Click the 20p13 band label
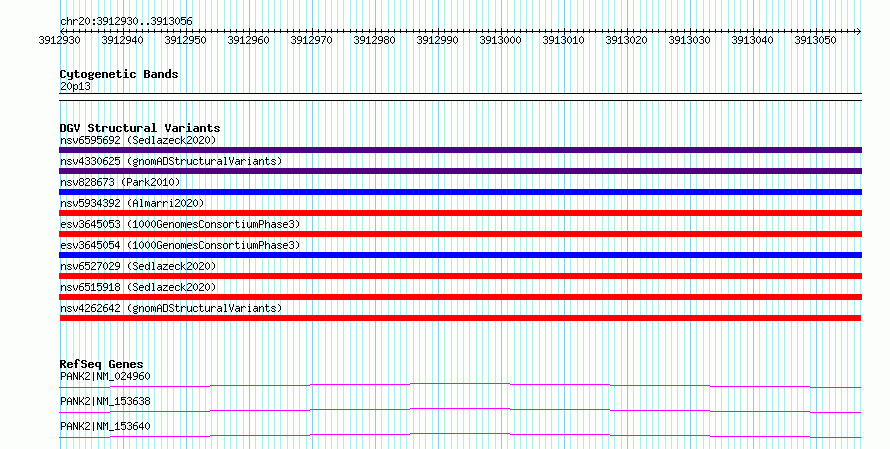 pos(75,86)
